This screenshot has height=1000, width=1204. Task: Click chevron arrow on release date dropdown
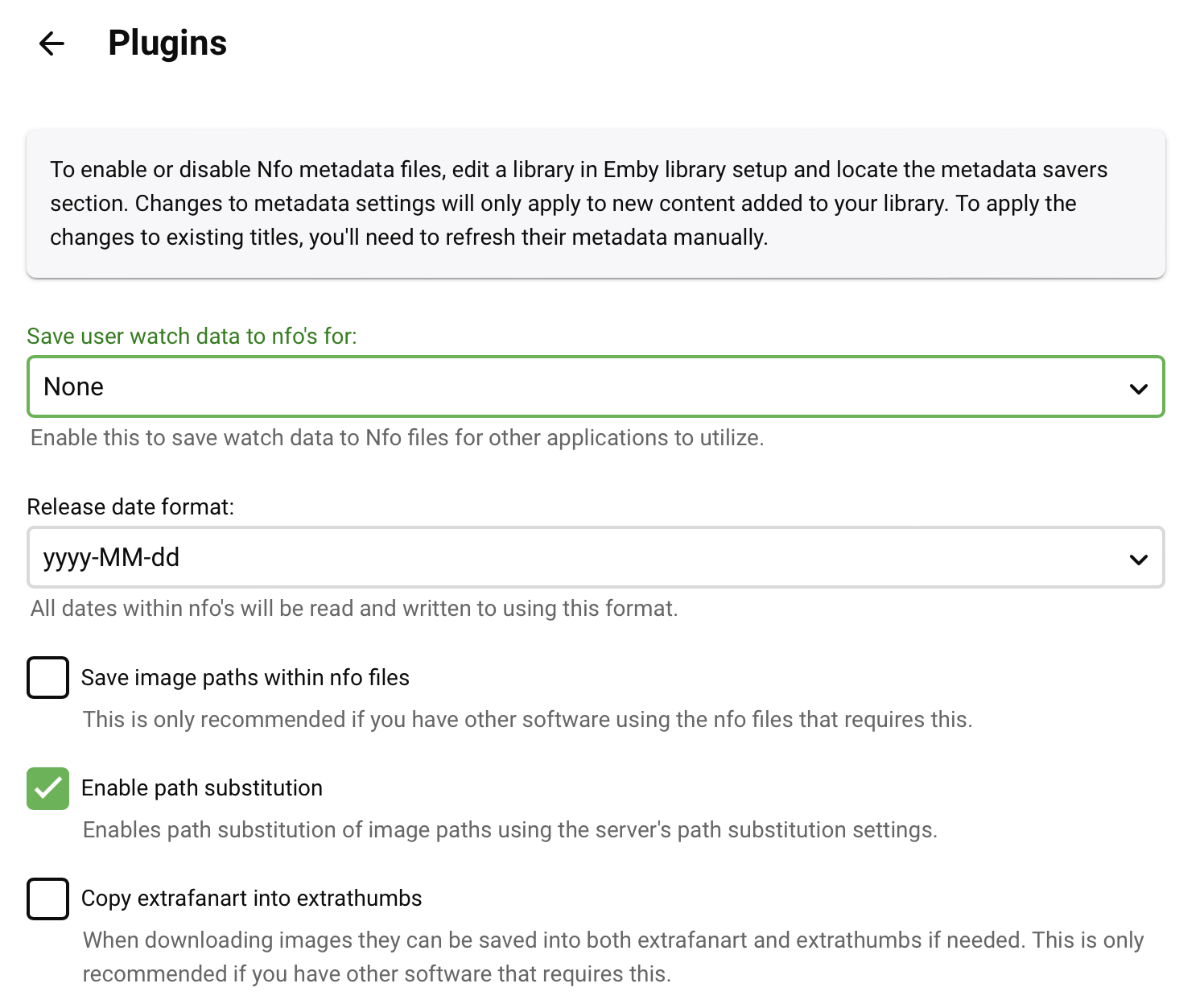click(x=1138, y=560)
